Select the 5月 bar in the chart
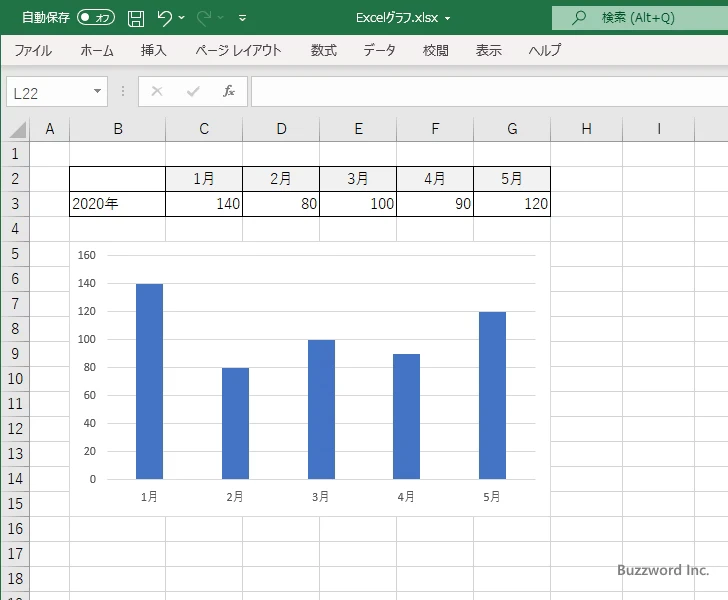This screenshot has height=600, width=728. tap(493, 395)
